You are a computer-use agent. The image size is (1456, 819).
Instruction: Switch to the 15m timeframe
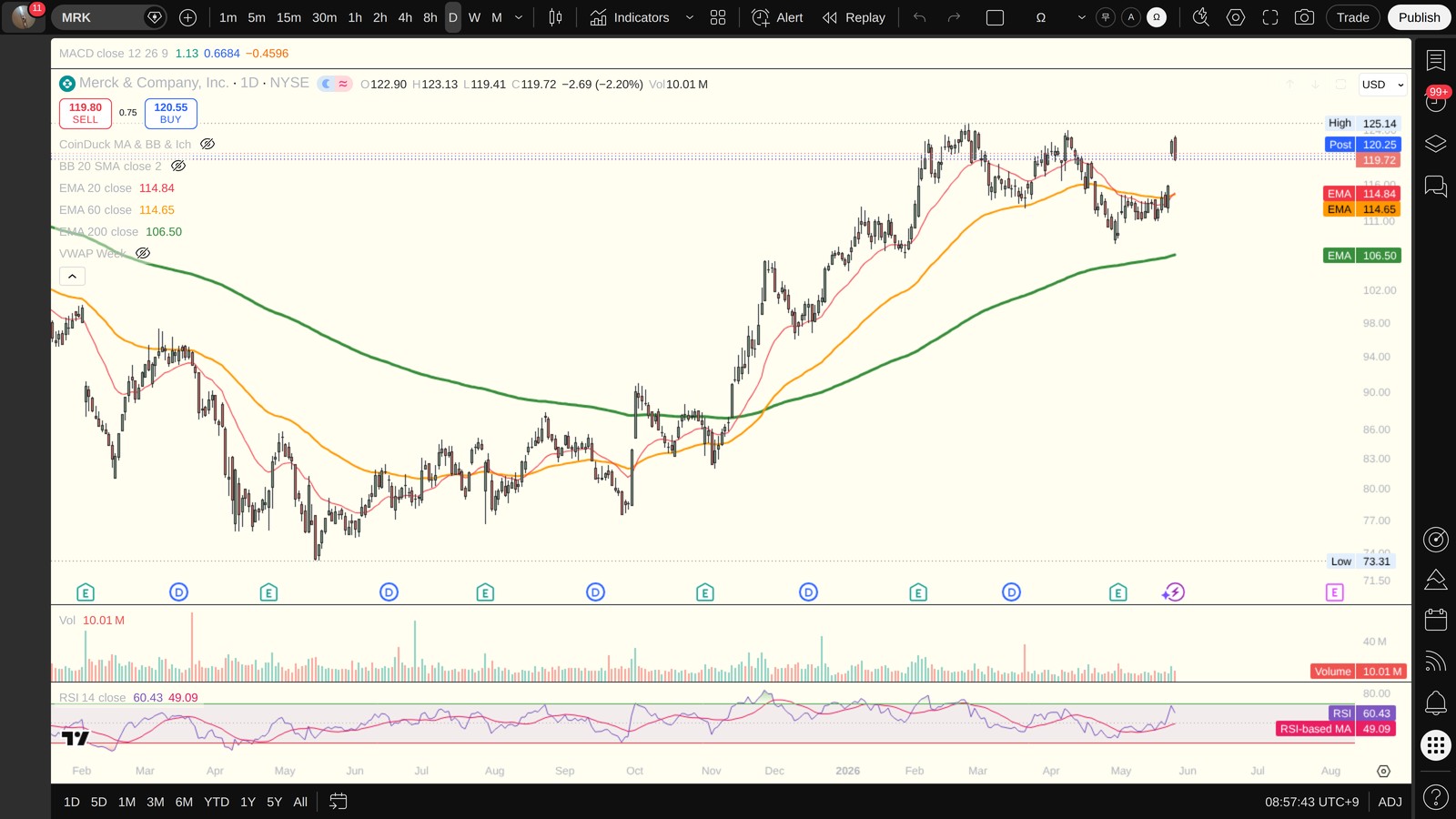[x=288, y=17]
